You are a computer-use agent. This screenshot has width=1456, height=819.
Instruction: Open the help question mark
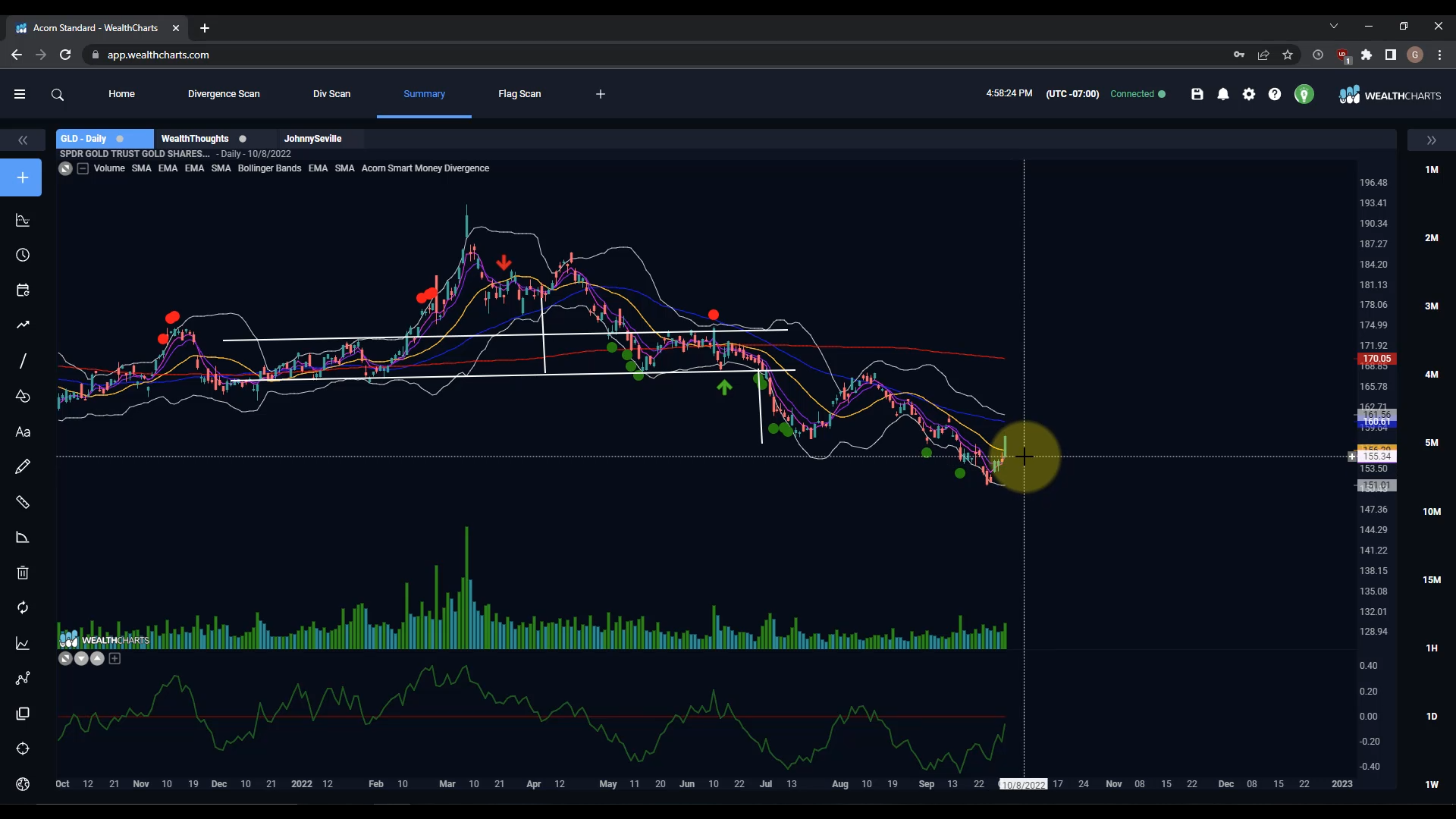(x=1275, y=94)
